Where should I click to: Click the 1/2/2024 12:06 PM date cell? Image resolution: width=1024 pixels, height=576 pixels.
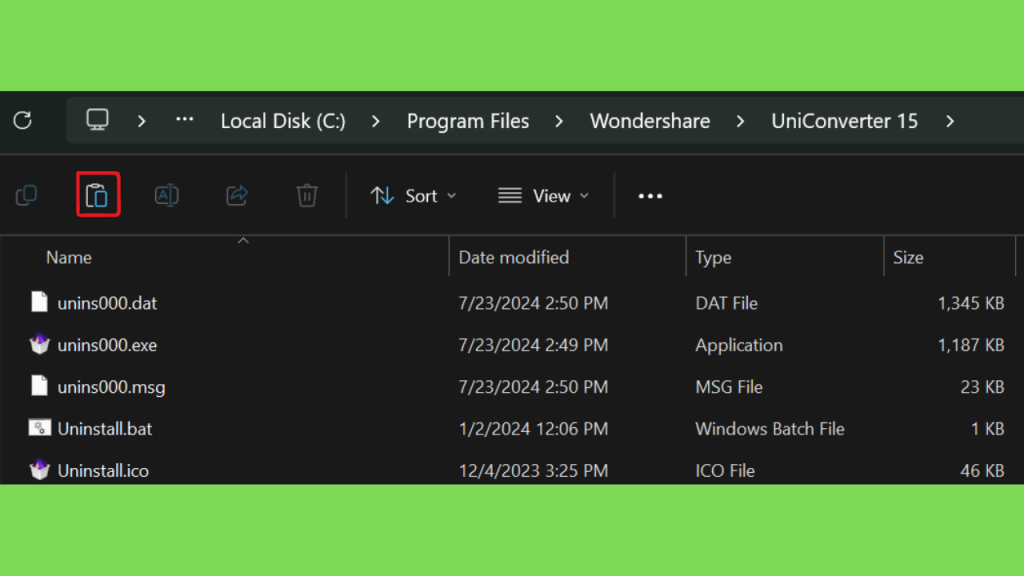coord(533,428)
